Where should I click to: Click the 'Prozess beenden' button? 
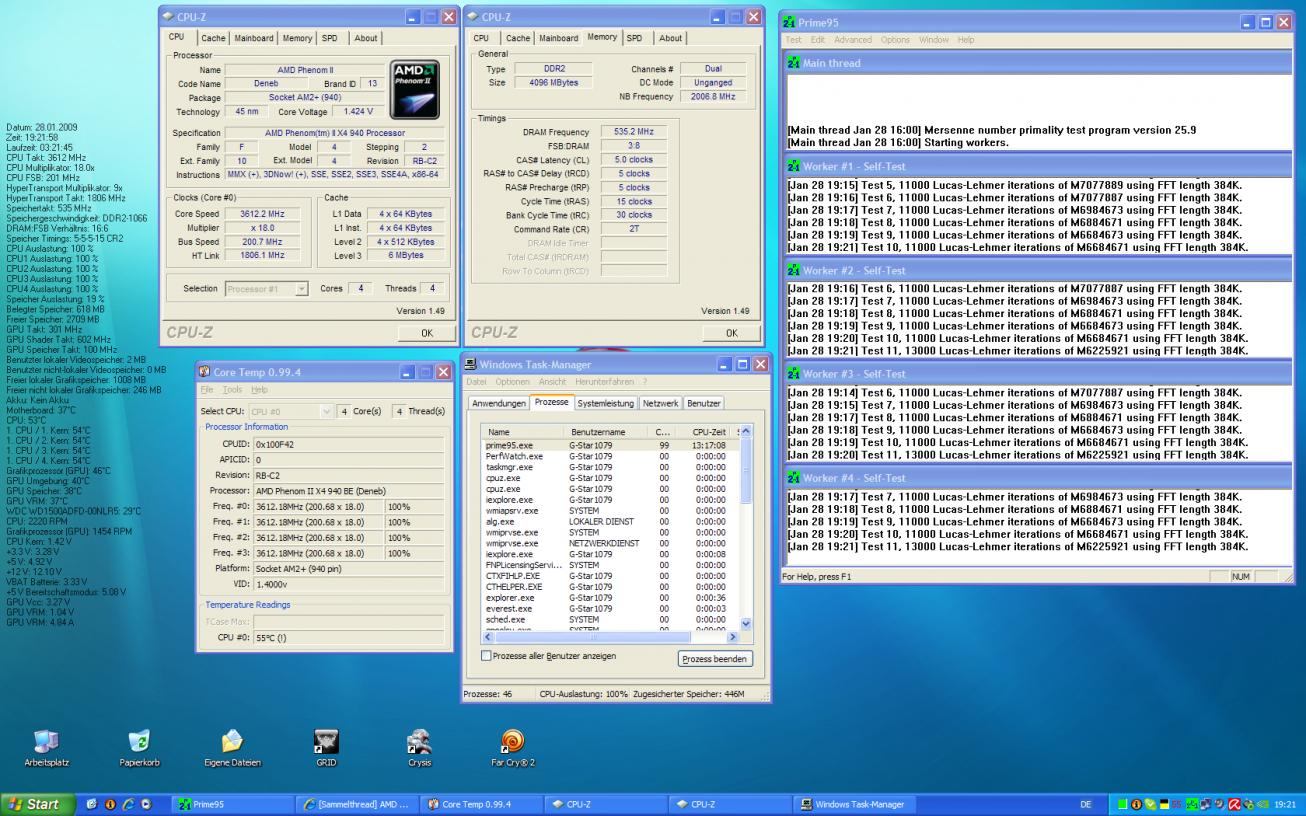coord(714,659)
